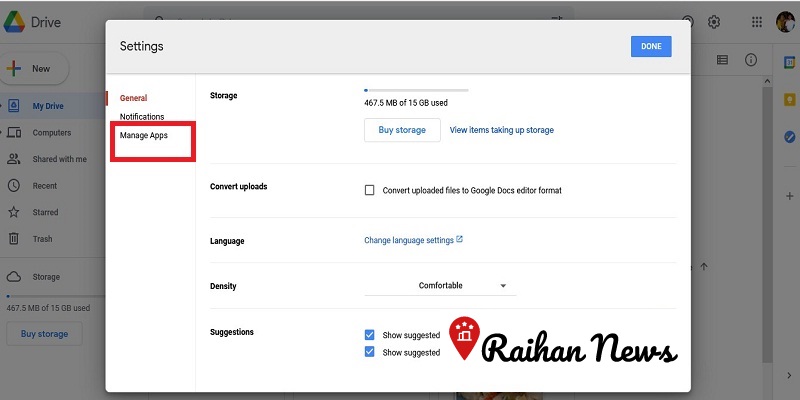Open View items taking up storage
The height and width of the screenshot is (400, 800).
(502, 130)
